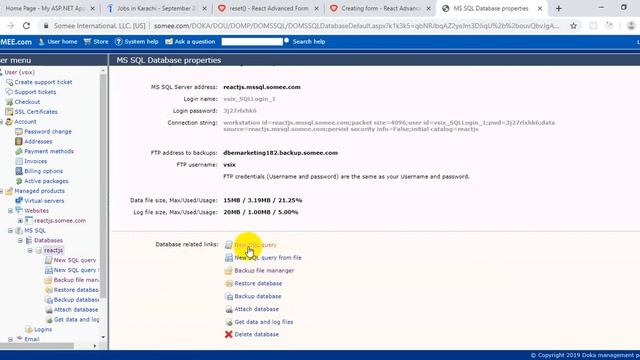Click the Backup database icon in related links

click(229, 296)
